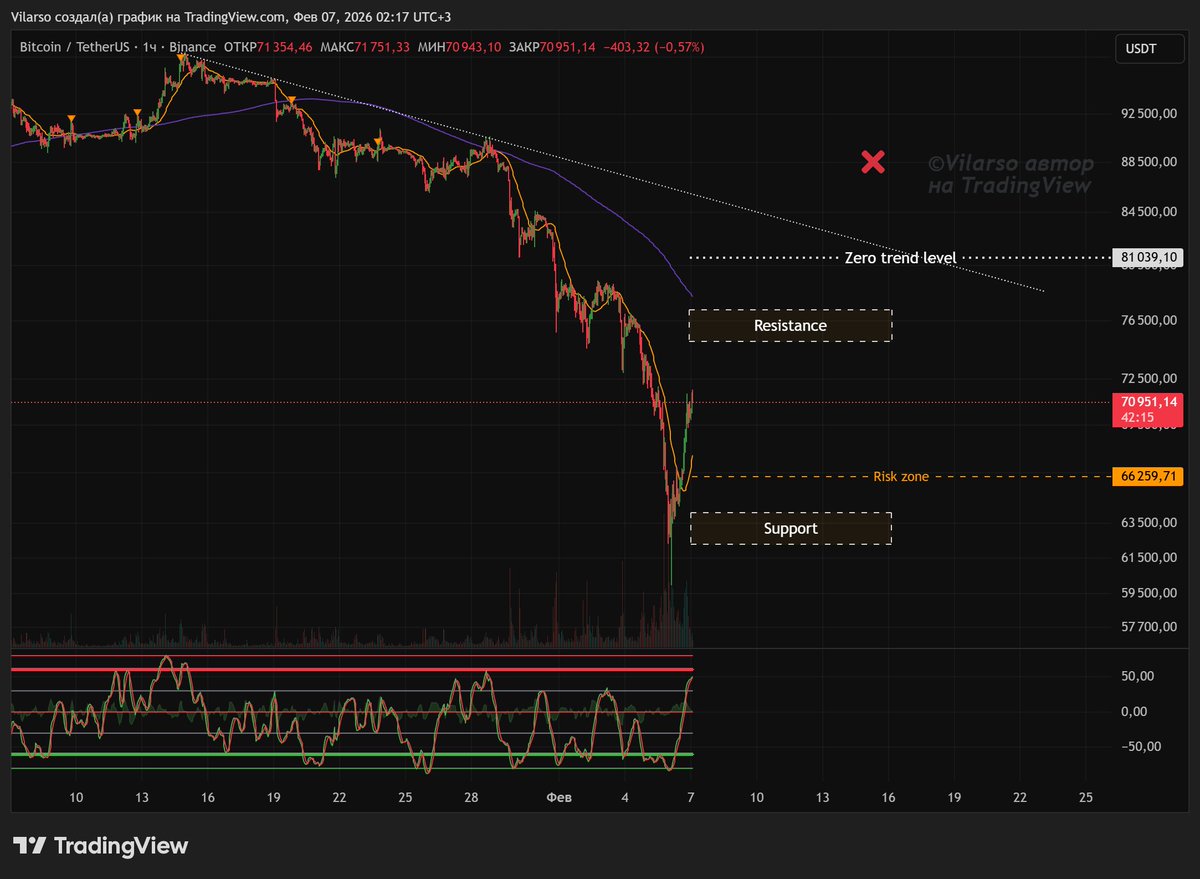Click the 59 500,00 price axis label
This screenshot has width=1200, height=879.
[x=1148, y=593]
